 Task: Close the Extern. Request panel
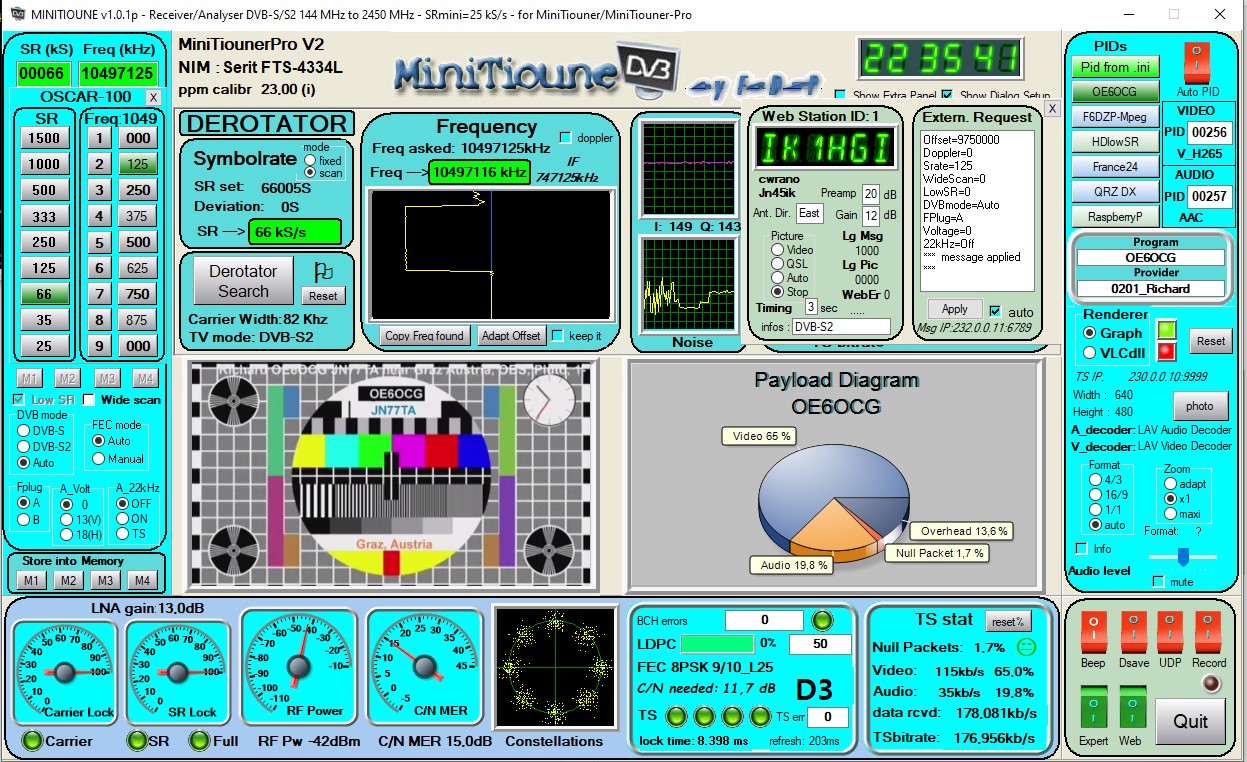click(x=1052, y=108)
